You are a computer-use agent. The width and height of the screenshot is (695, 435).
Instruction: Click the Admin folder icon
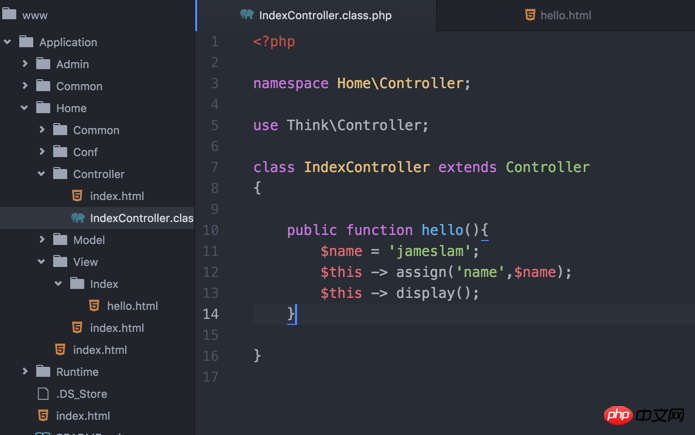pyautogui.click(x=43, y=63)
